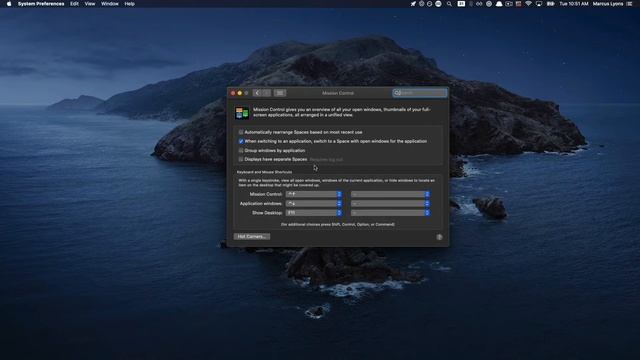
Task: Click the Wi-Fi status icon
Action: pos(528,4)
